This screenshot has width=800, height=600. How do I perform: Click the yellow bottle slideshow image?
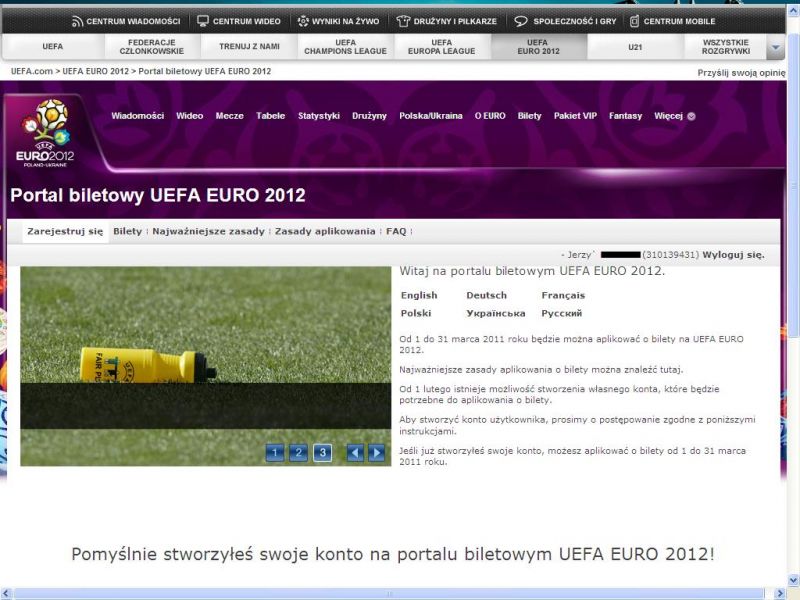pos(206,366)
